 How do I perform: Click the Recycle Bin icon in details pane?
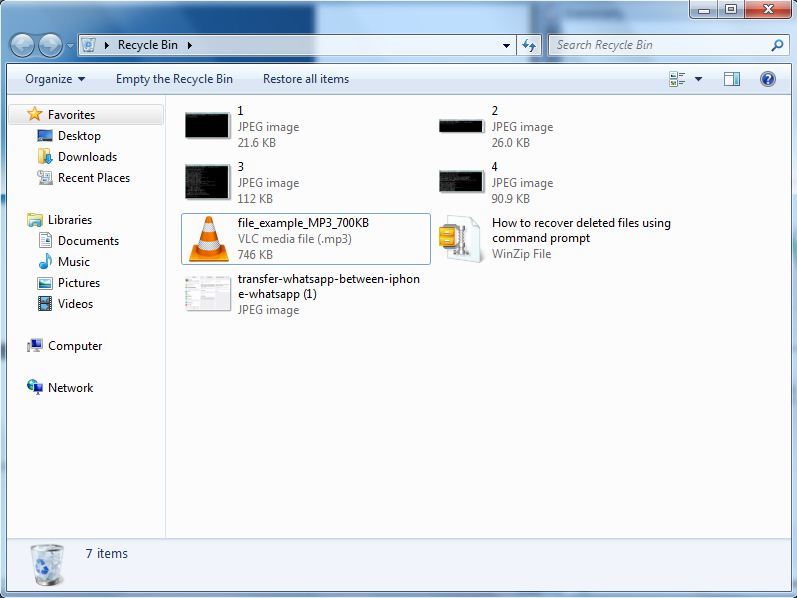[x=47, y=564]
